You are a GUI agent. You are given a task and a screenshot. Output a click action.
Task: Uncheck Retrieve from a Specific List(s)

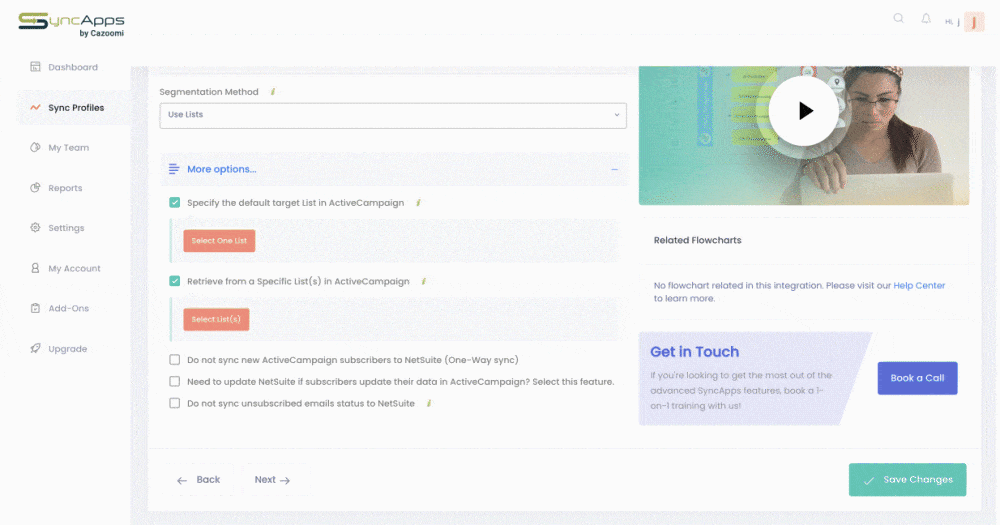(175, 281)
